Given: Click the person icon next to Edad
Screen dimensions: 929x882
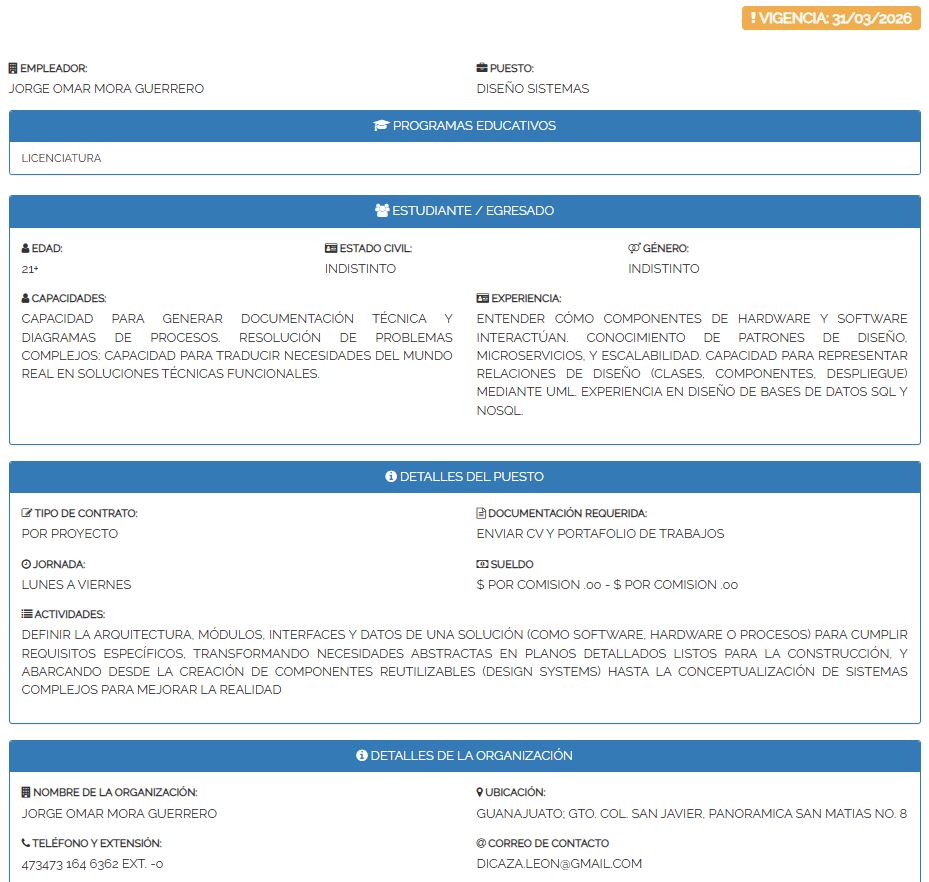Looking at the screenshot, I should [26, 248].
